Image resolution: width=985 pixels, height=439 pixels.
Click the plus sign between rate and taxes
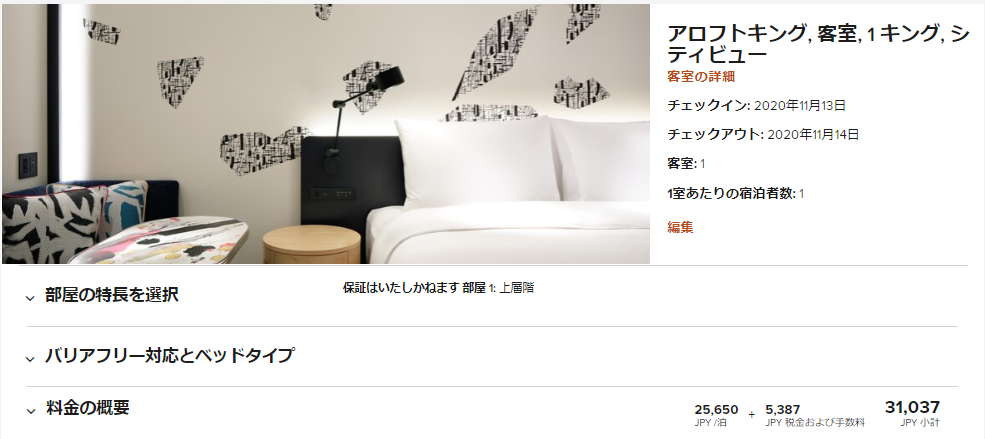pos(751,415)
